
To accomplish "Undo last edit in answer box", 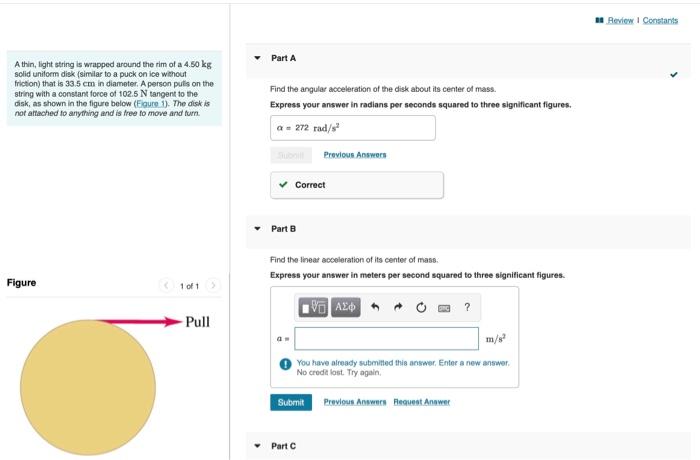I will tap(375, 307).
